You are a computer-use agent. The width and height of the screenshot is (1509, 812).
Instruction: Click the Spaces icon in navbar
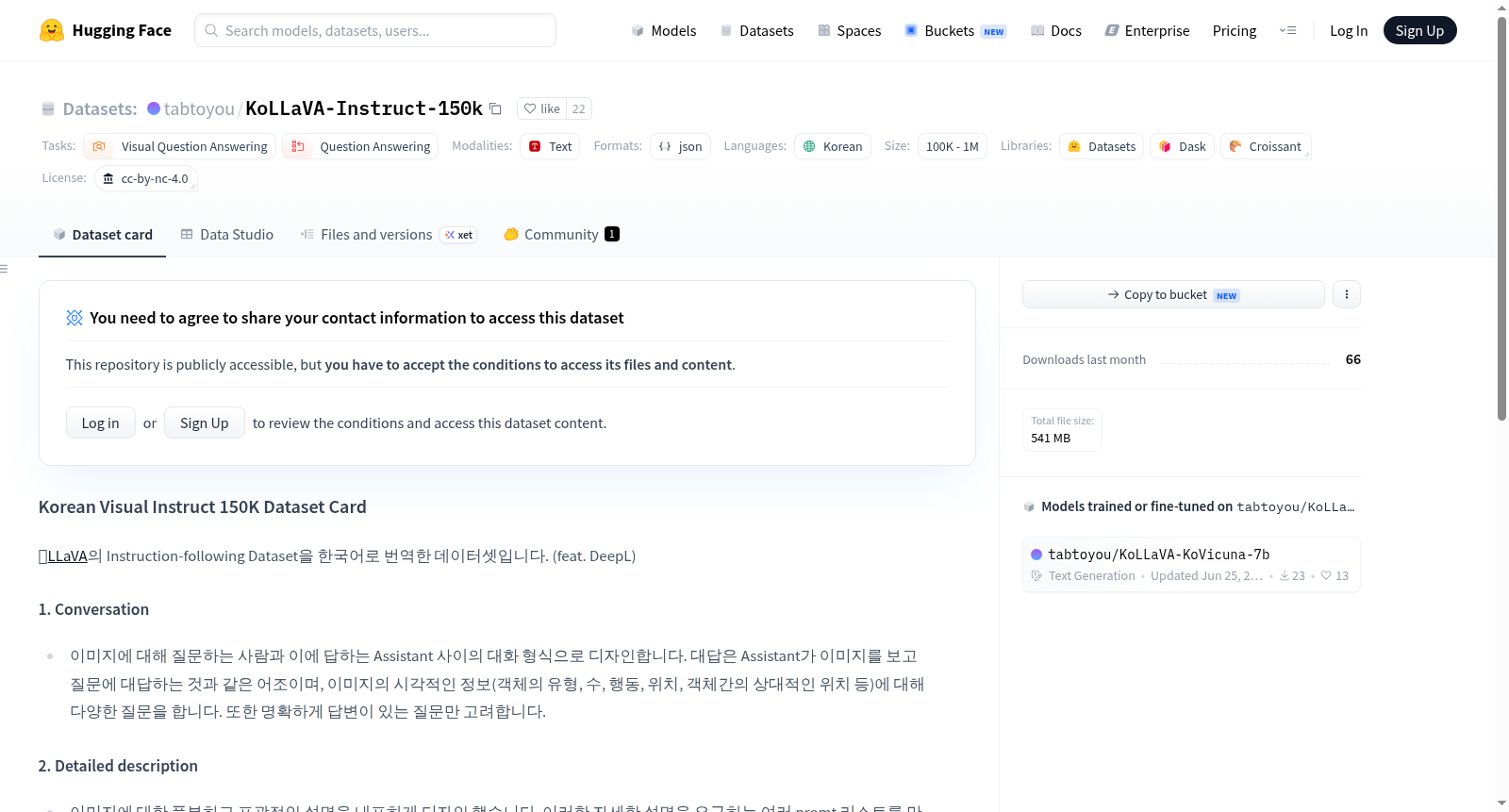point(824,30)
